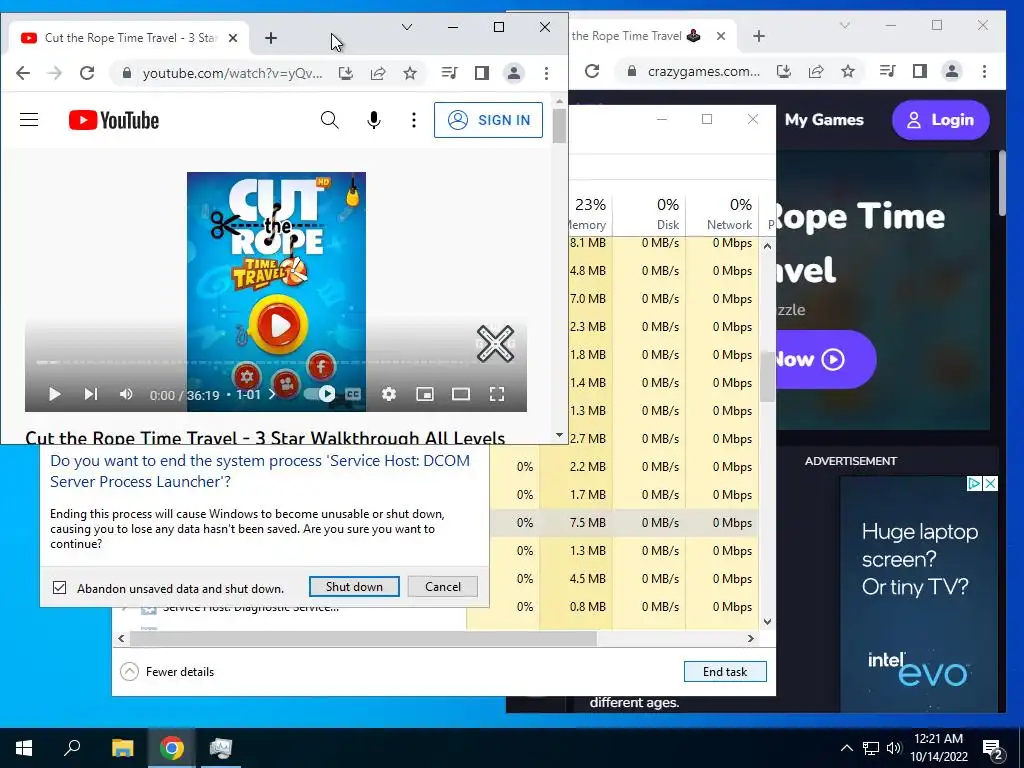Mute the YouTube video volume

(126, 394)
